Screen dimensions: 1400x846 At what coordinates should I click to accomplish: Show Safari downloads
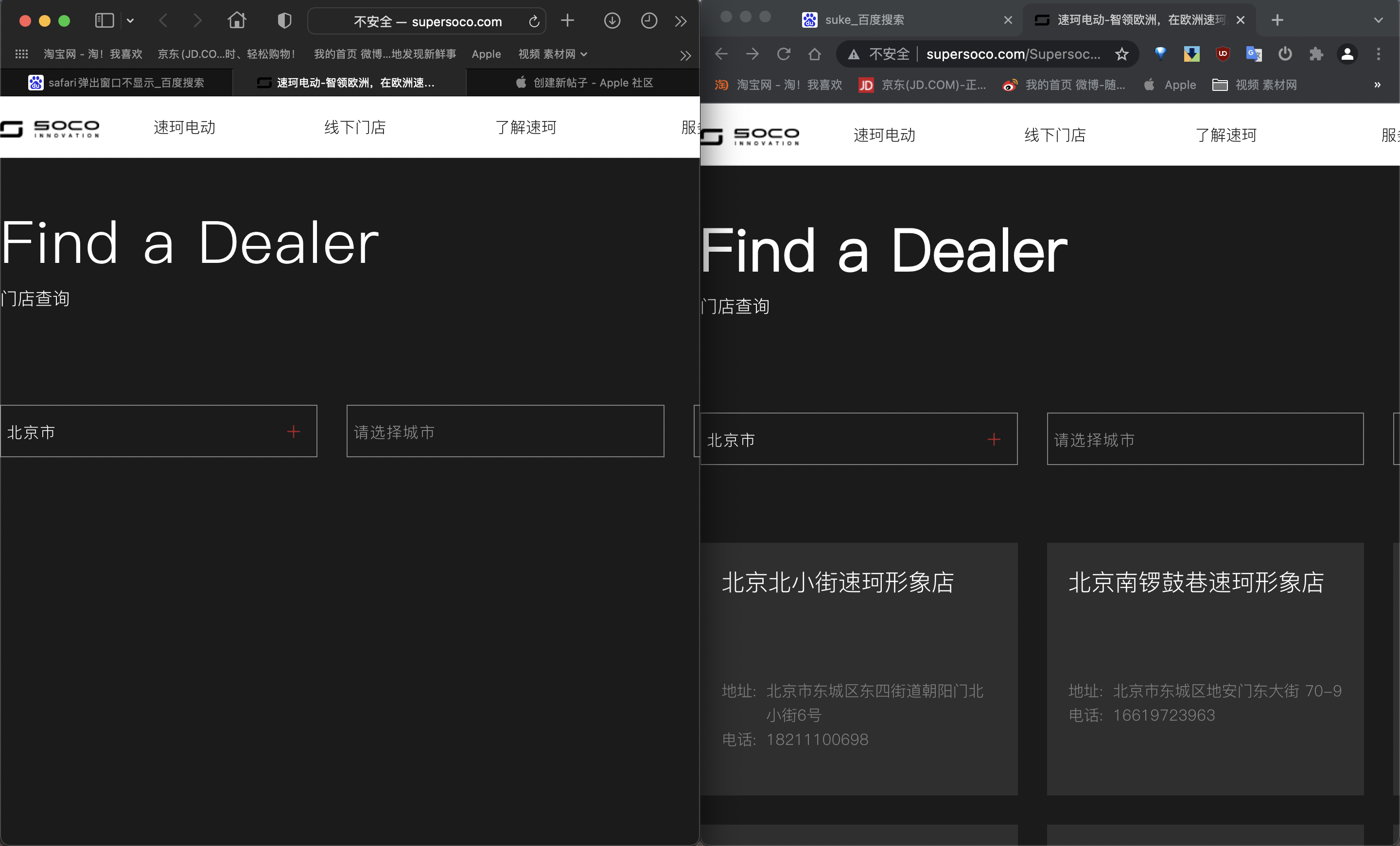[x=612, y=21]
